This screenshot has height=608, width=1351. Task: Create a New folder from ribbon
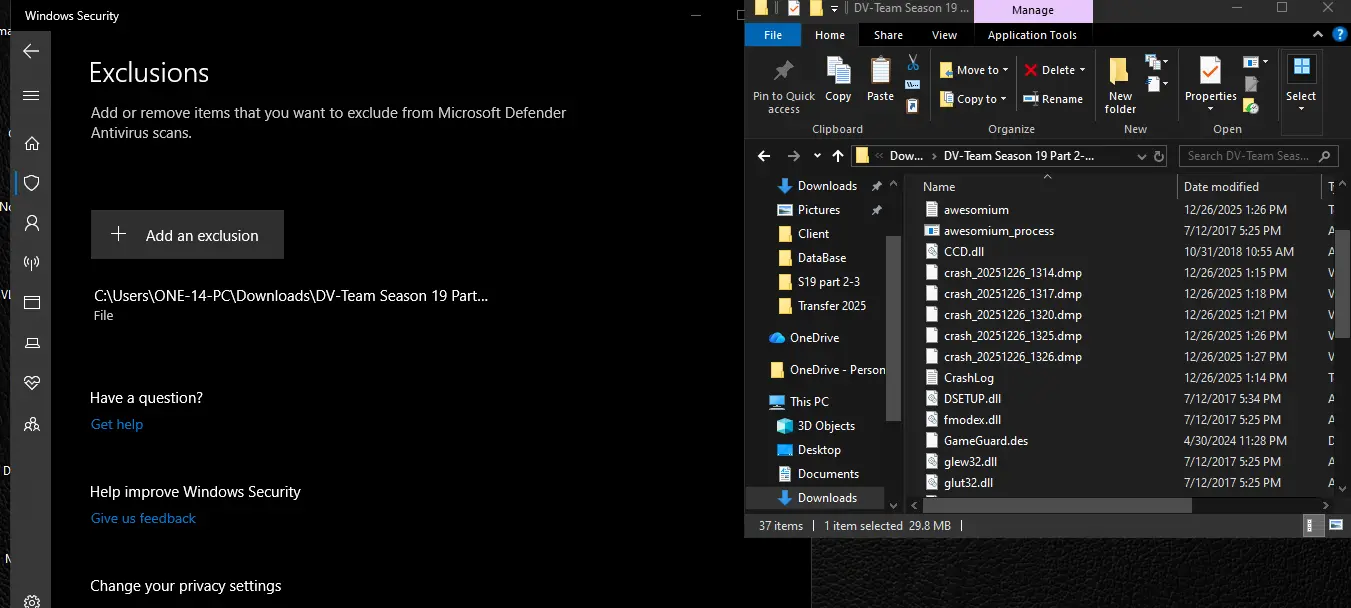tap(1120, 85)
